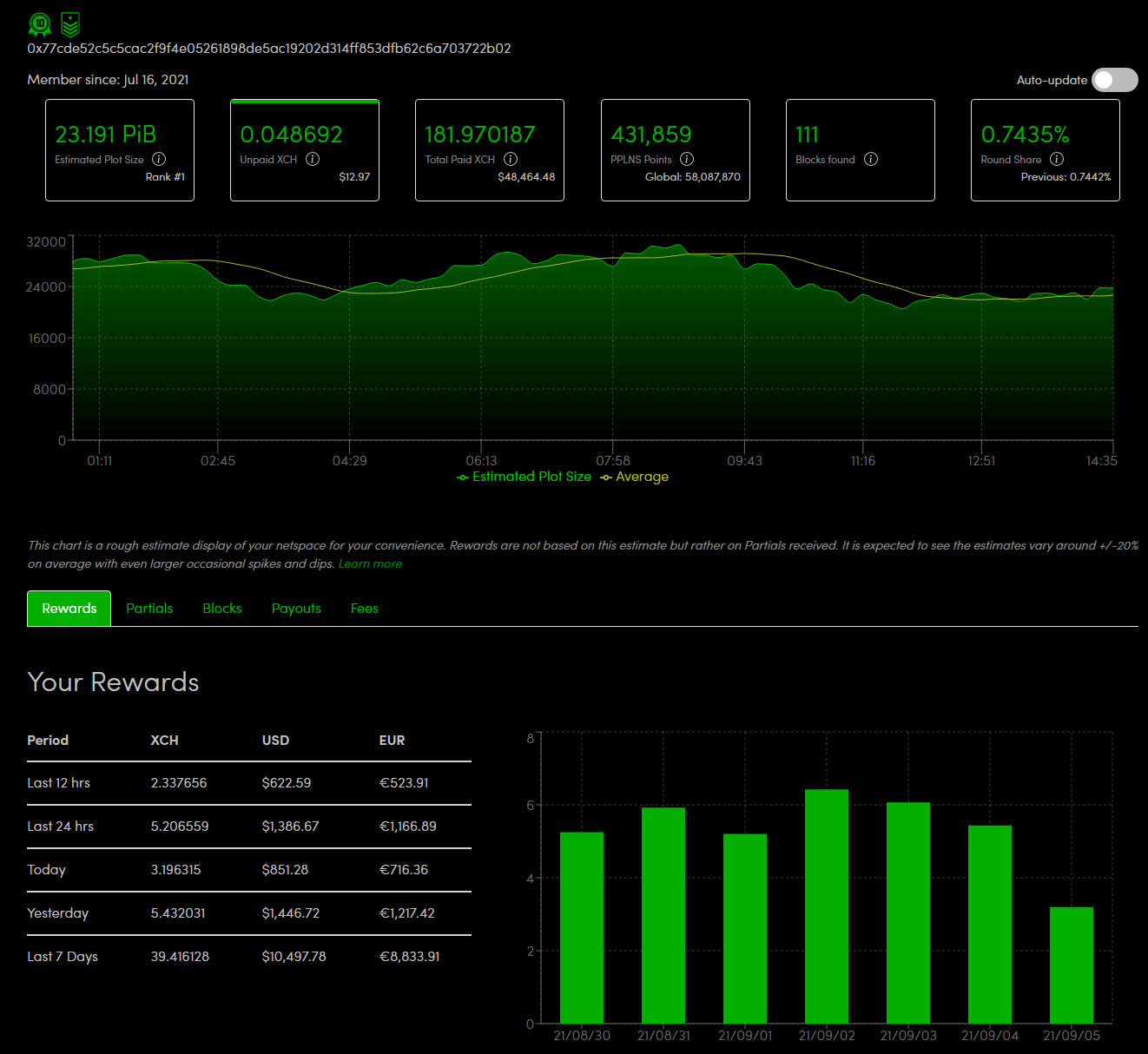Click the 5.206559 XCH cell
This screenshot has width=1148, height=1054.
180,827
